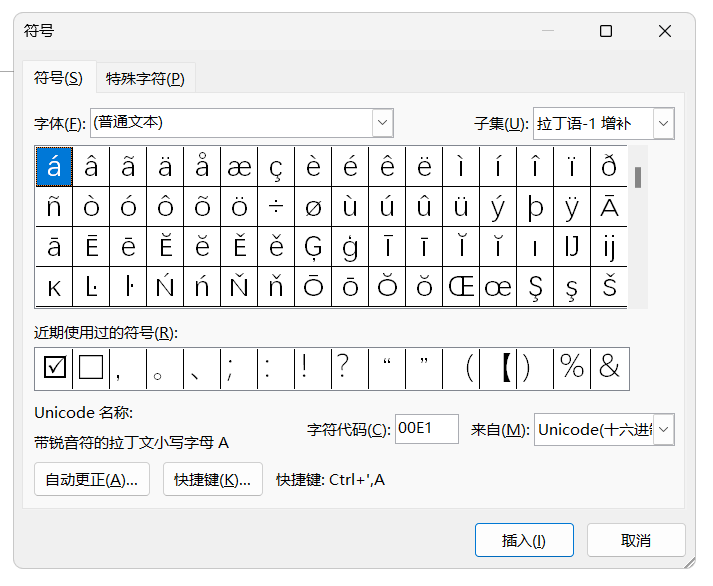The image size is (713, 586).
Task: Select the Ā macron capital A
Action: tap(609, 207)
